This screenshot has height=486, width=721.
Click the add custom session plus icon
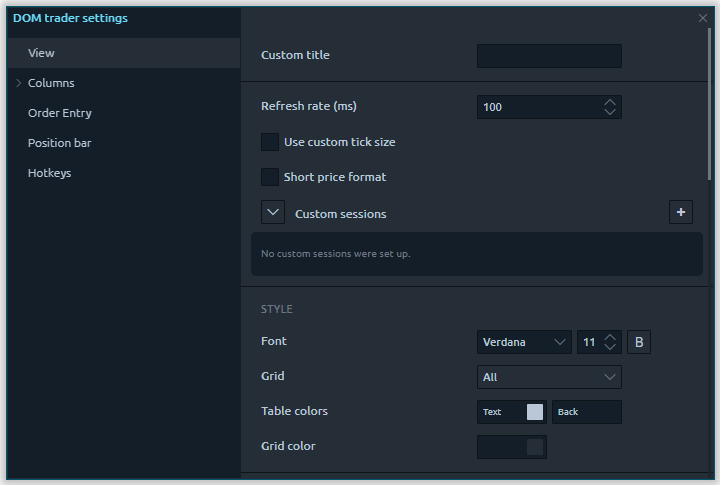tap(680, 212)
